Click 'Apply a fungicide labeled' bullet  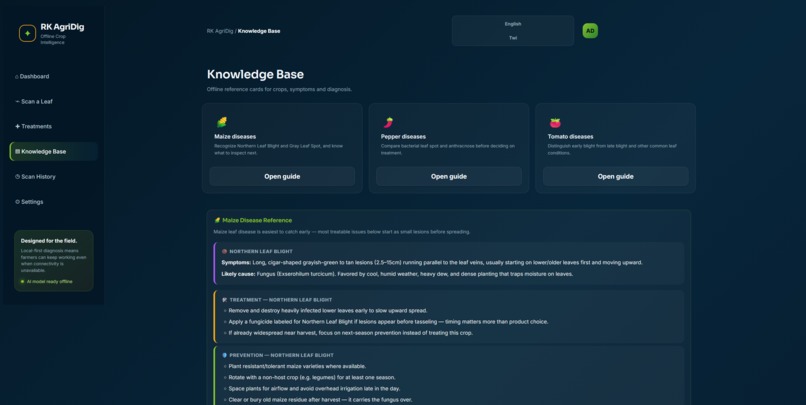[x=388, y=322]
